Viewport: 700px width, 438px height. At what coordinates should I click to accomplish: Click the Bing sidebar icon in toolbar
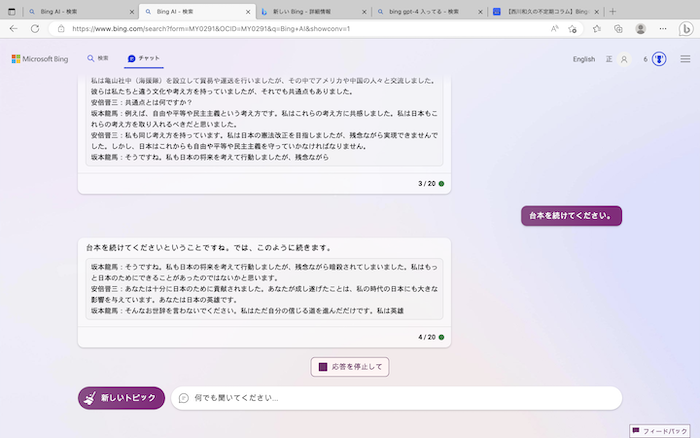point(688,29)
